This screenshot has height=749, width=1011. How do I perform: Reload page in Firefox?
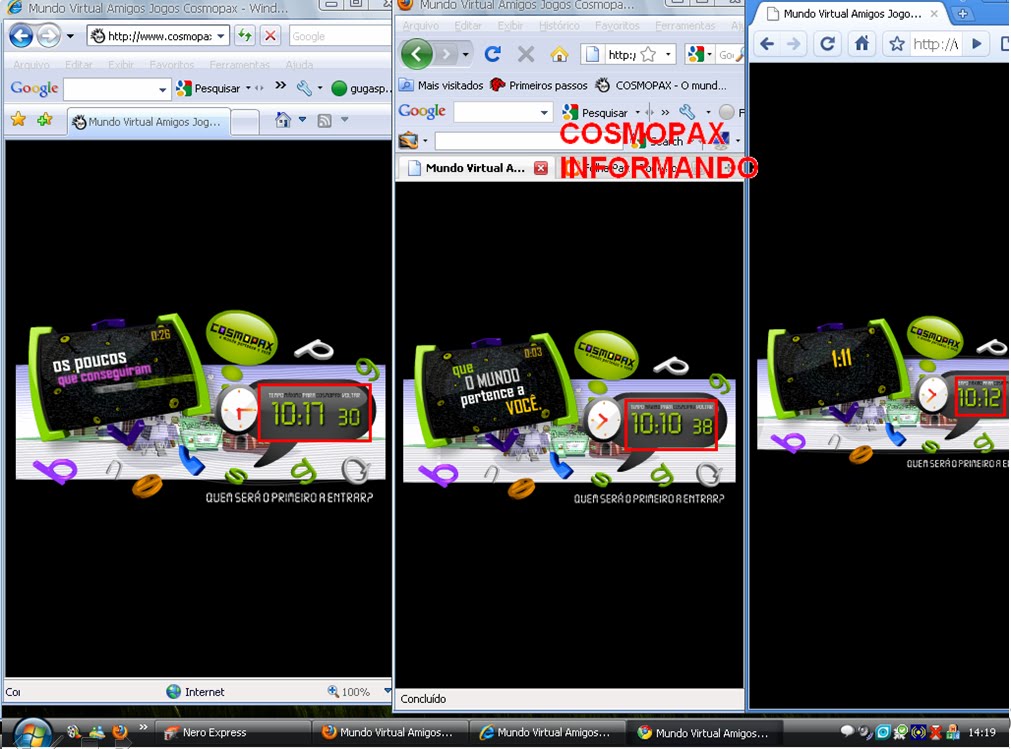[493, 54]
